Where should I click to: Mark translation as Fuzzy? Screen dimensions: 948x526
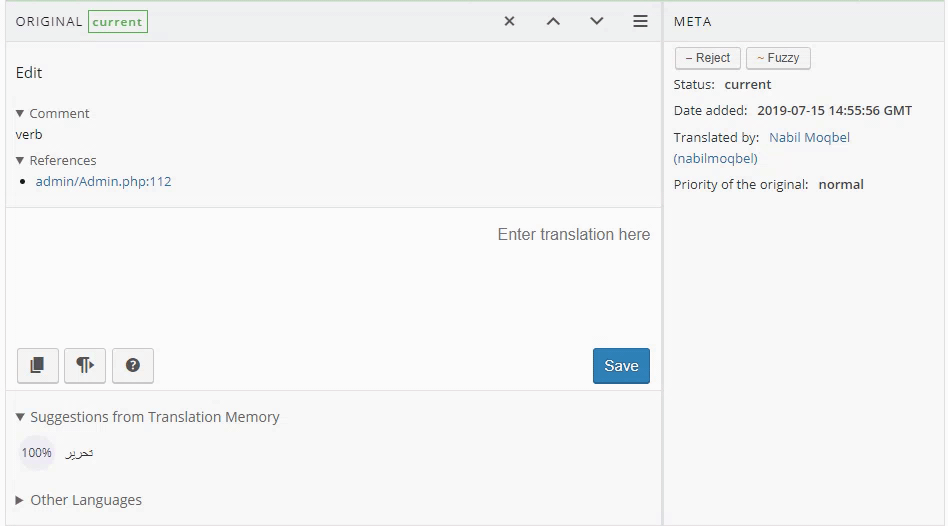pos(777,58)
